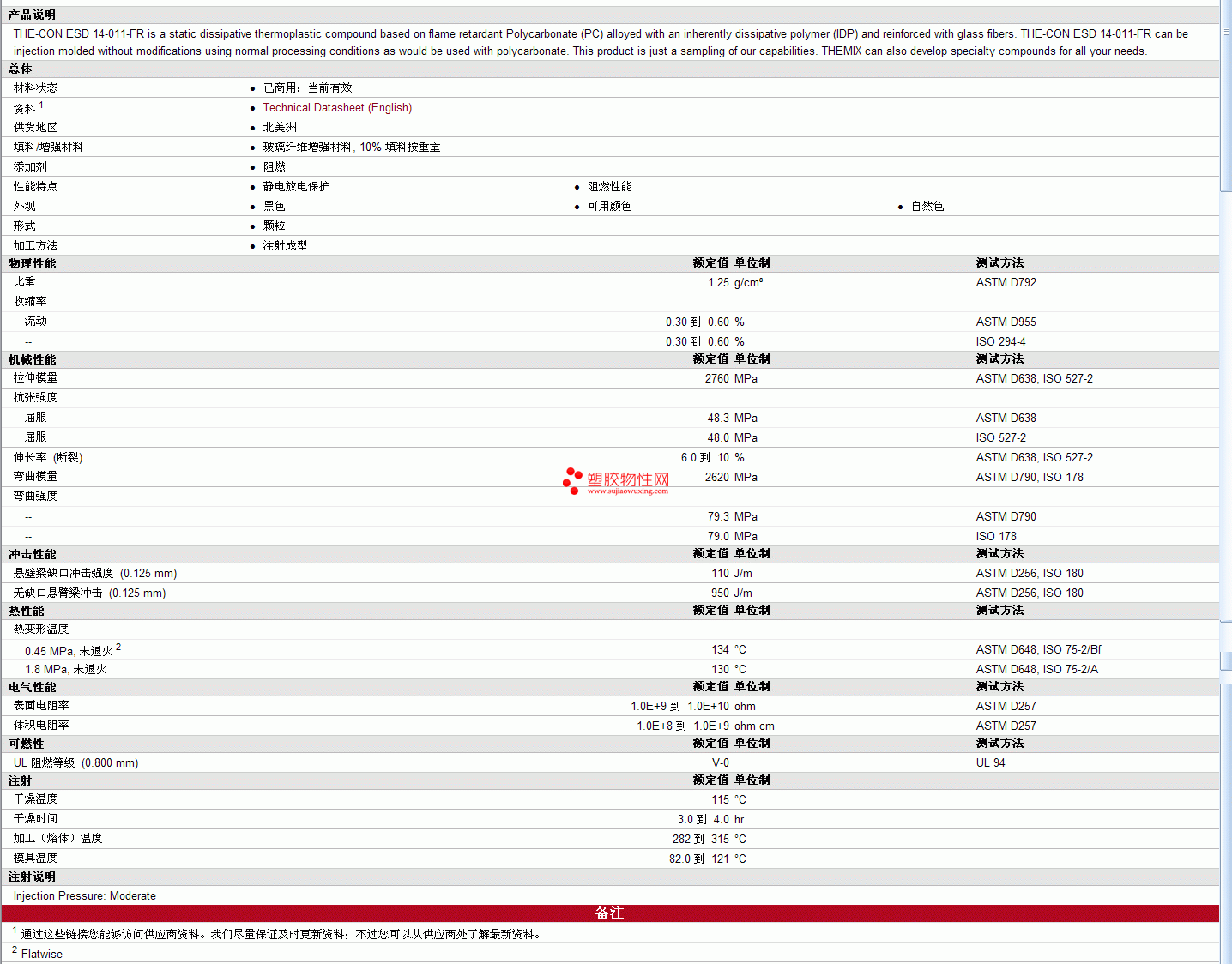Screen dimensions: 1232x964
Task: Click the 产品说明 section header
Action: pyautogui.click(x=32, y=15)
